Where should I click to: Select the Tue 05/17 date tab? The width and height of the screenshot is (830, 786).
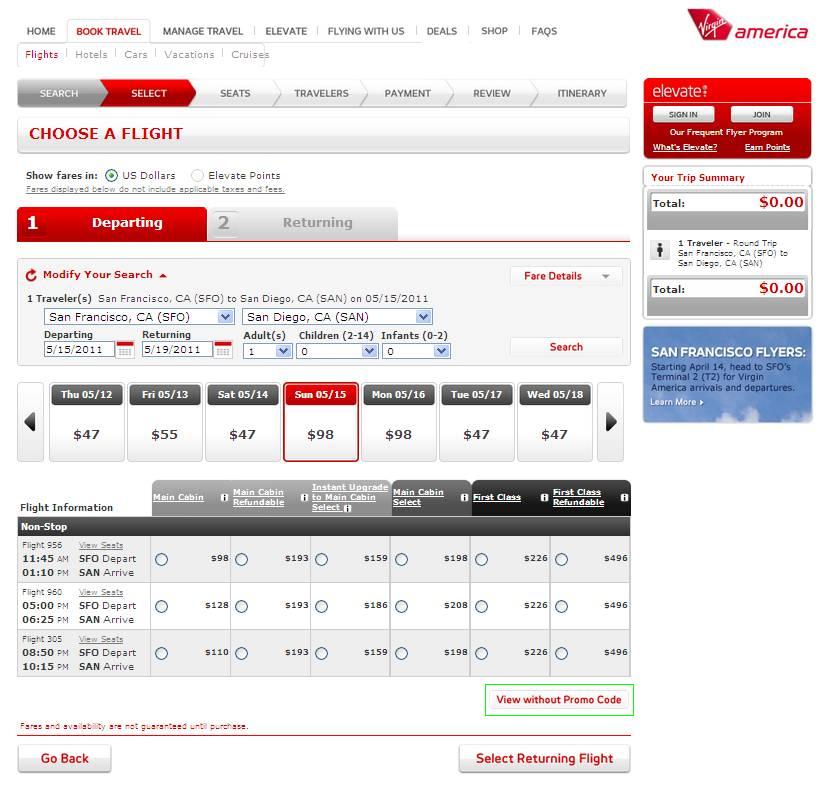[x=476, y=422]
